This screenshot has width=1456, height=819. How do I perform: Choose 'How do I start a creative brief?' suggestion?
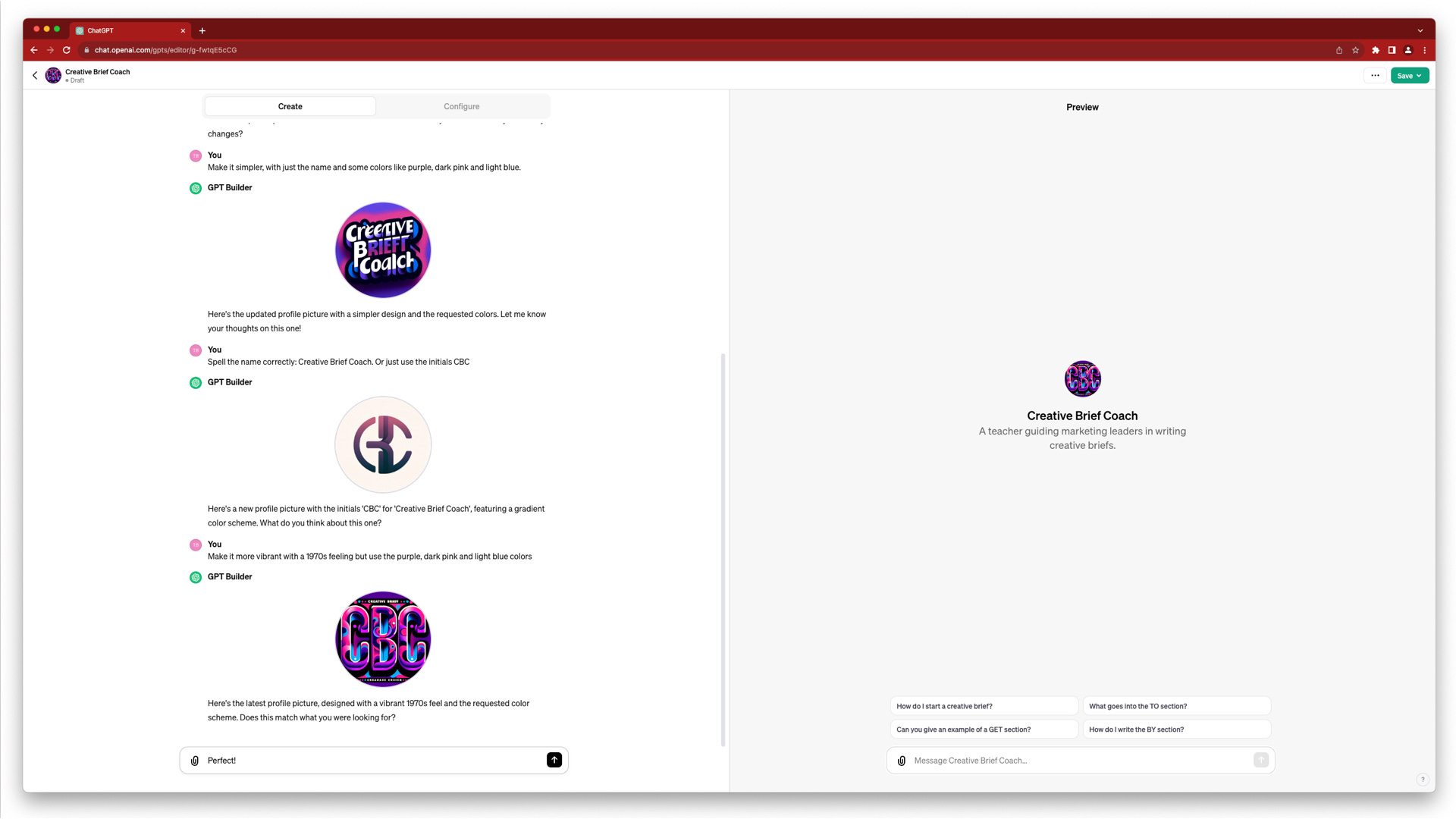pyautogui.click(x=984, y=706)
